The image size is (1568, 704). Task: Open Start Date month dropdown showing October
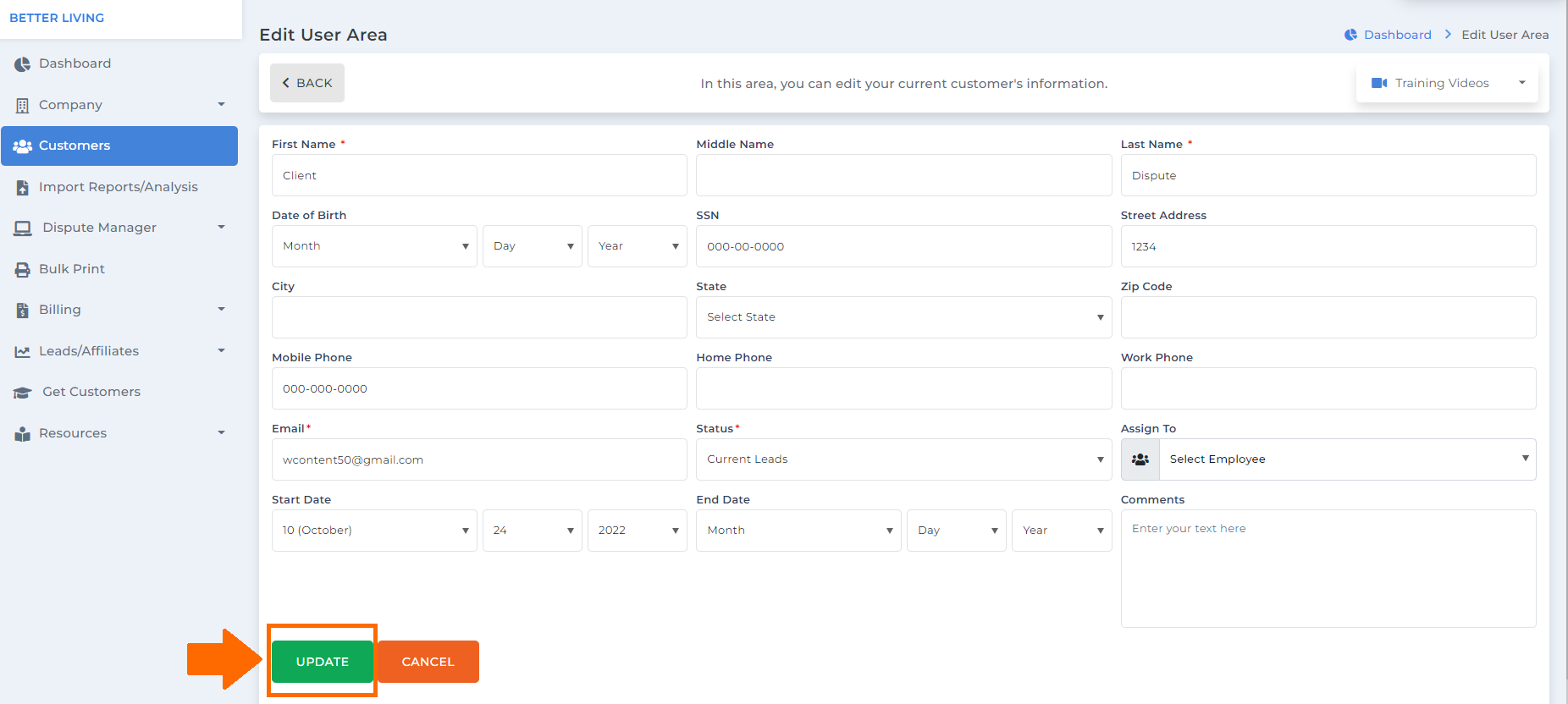(374, 531)
